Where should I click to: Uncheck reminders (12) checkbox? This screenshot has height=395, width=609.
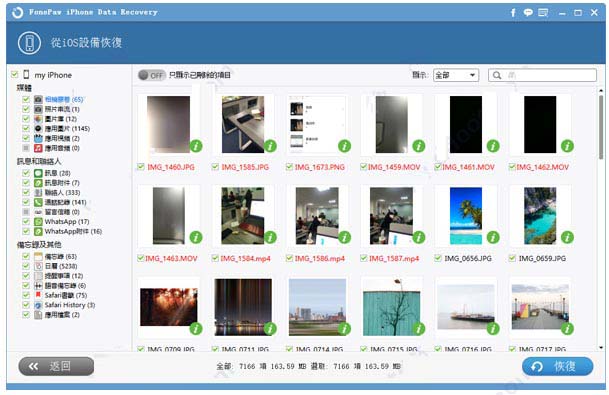tap(26, 276)
